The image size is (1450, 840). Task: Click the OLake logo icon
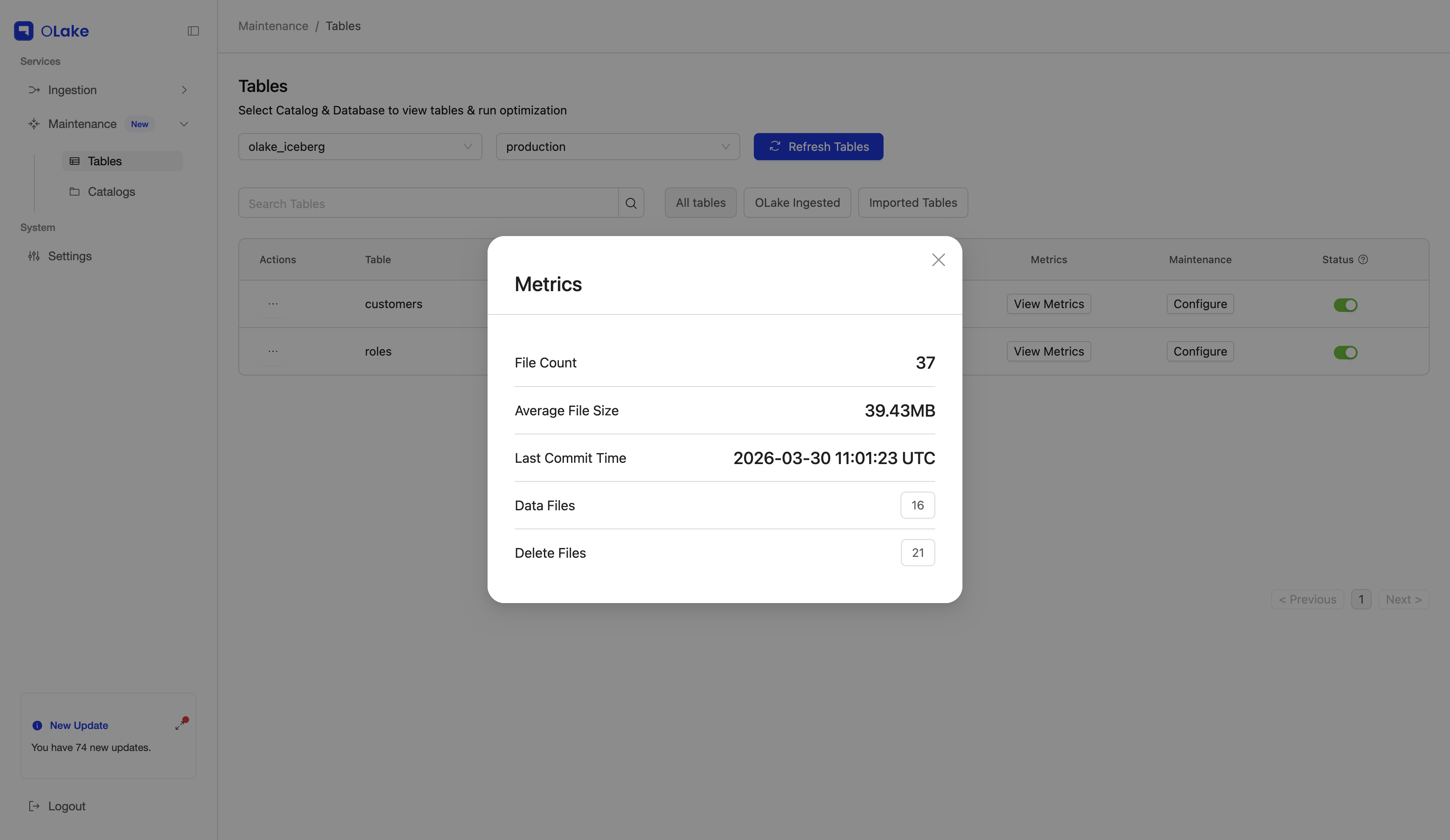point(23,31)
